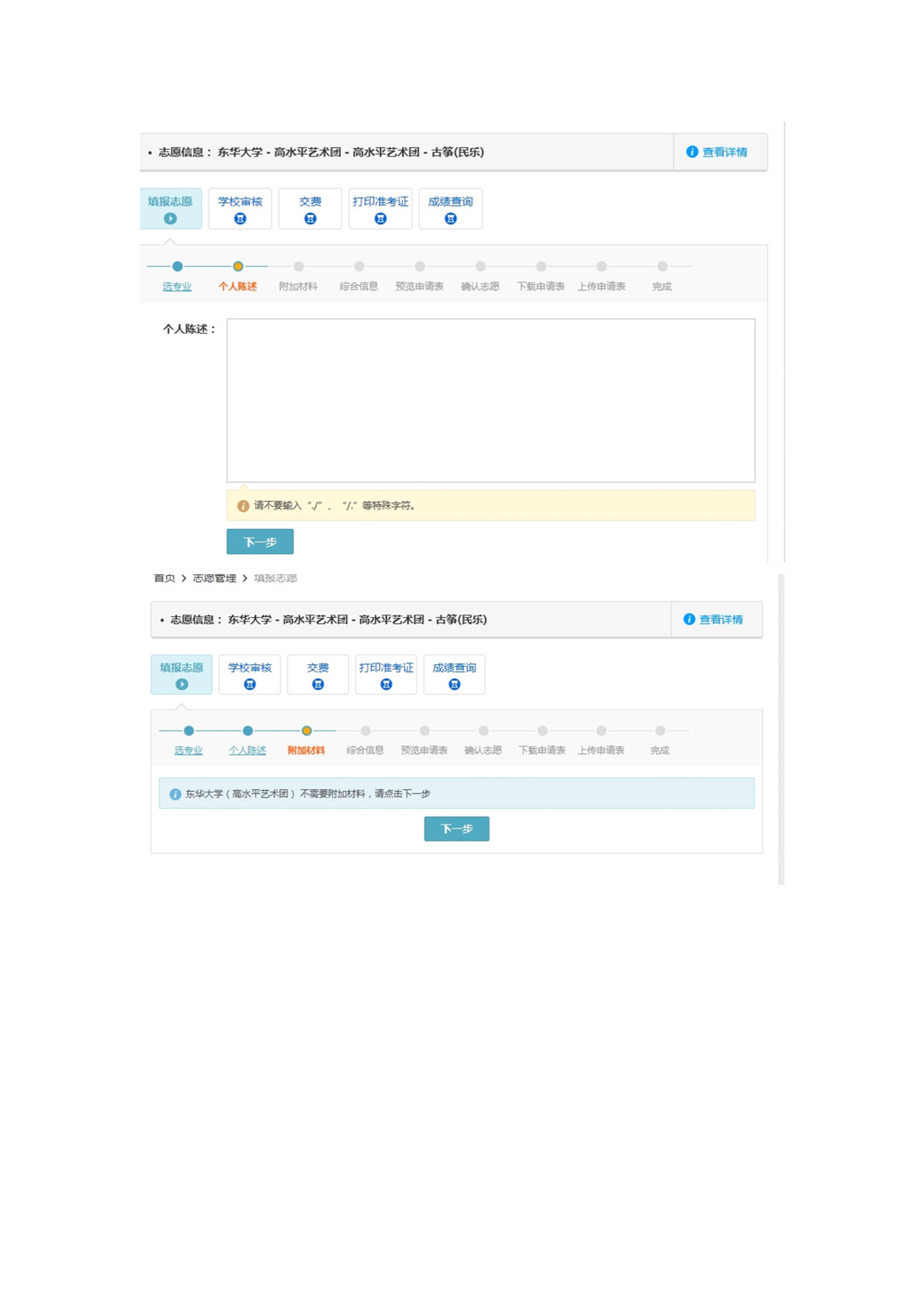Select 交费 tab in upper panel
Image resolution: width=924 pixels, height=1307 pixels.
coord(311,209)
